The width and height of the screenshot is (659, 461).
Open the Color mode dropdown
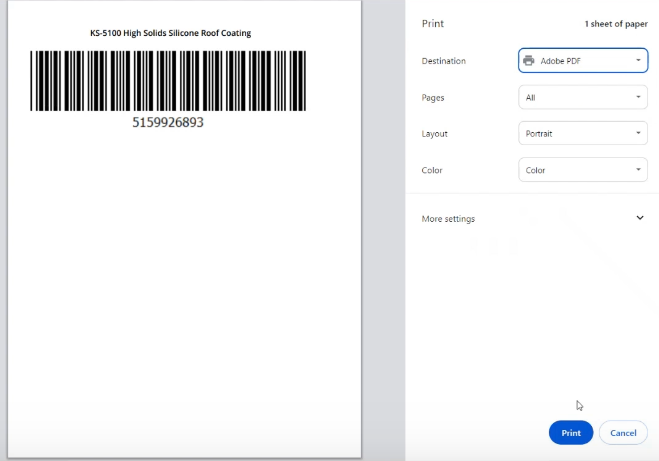[583, 170]
